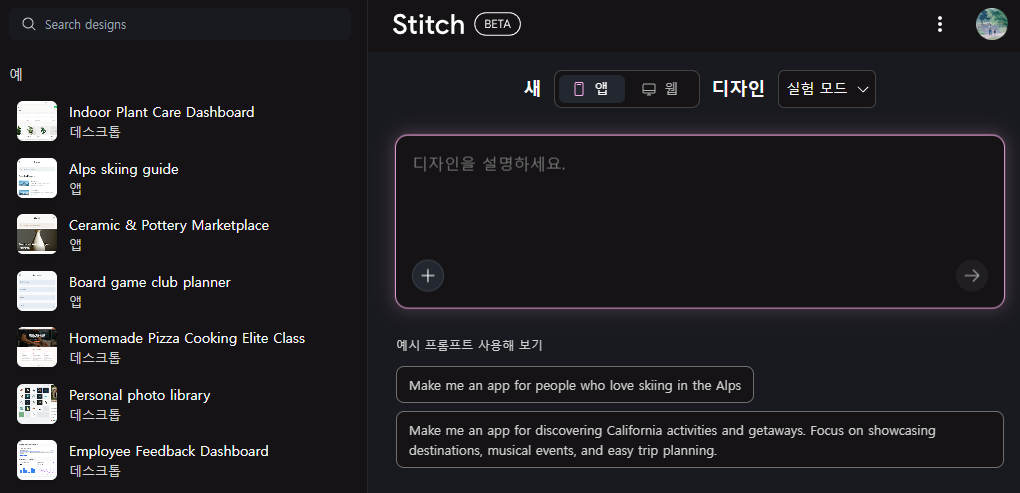Click the search magnifier icon
Screen dimensions: 1020x493
29,24
